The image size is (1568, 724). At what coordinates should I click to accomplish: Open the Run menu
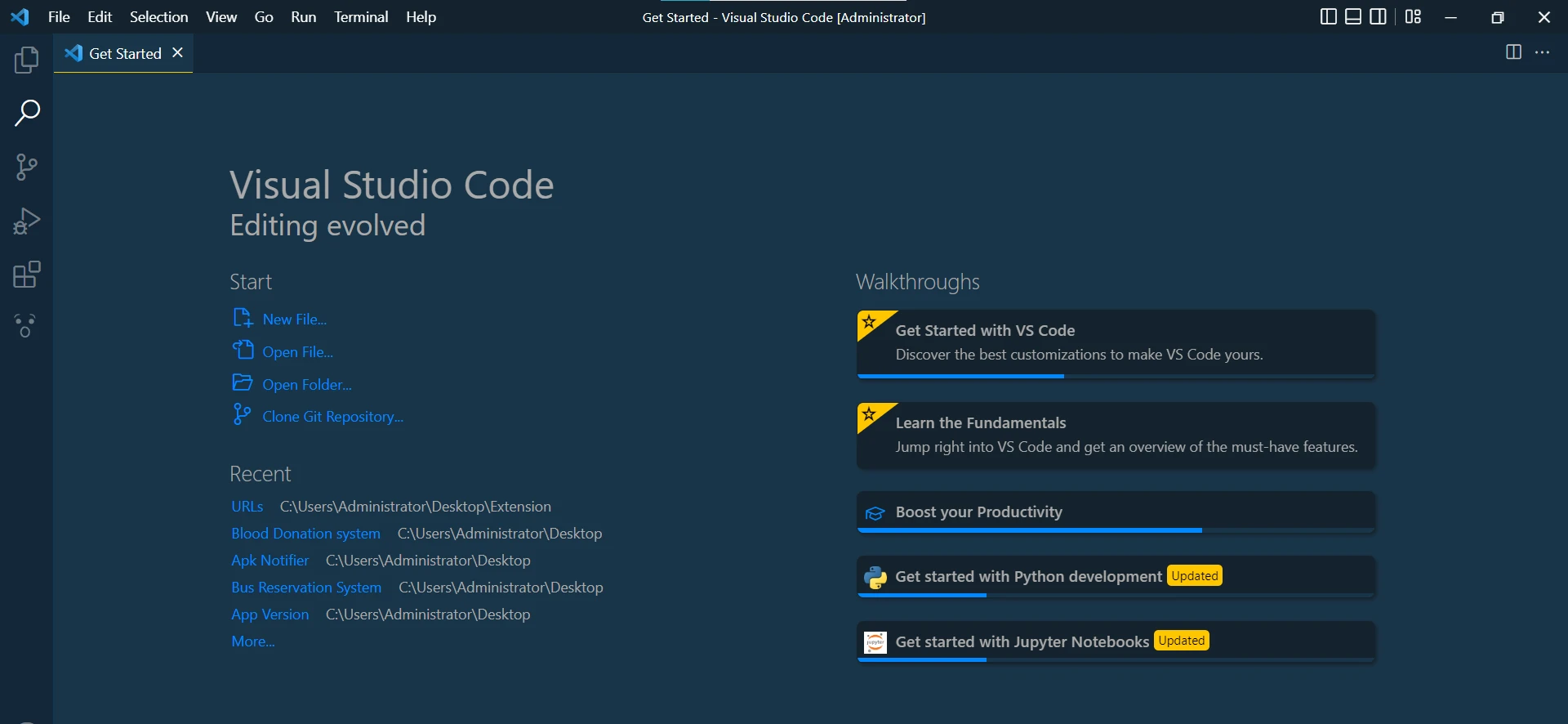[x=303, y=17]
